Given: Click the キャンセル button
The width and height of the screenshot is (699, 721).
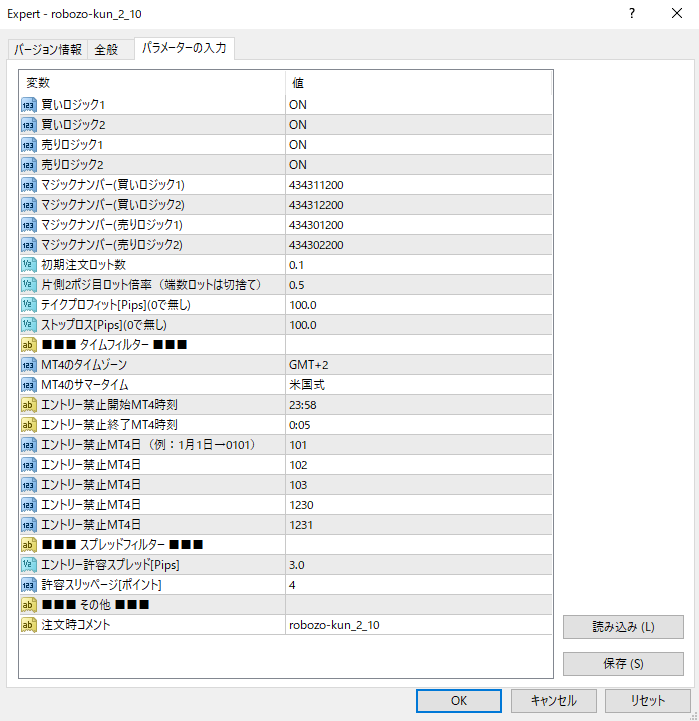Looking at the screenshot, I should 553,700.
